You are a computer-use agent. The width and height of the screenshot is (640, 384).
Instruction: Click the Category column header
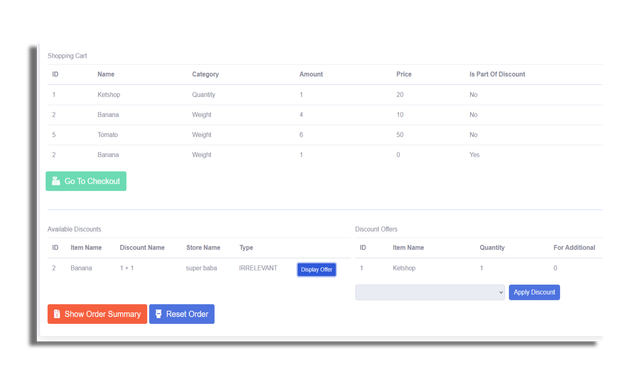(205, 74)
